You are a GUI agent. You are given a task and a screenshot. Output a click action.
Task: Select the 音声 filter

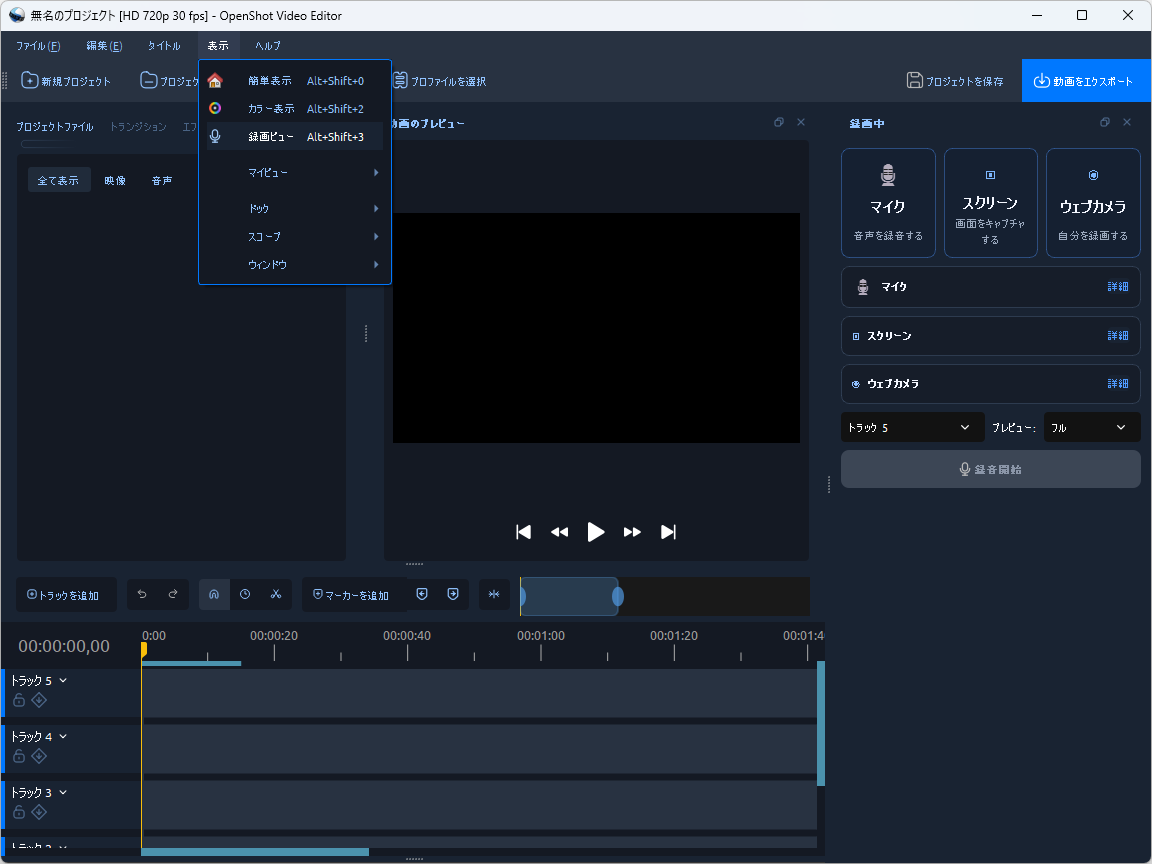162,180
